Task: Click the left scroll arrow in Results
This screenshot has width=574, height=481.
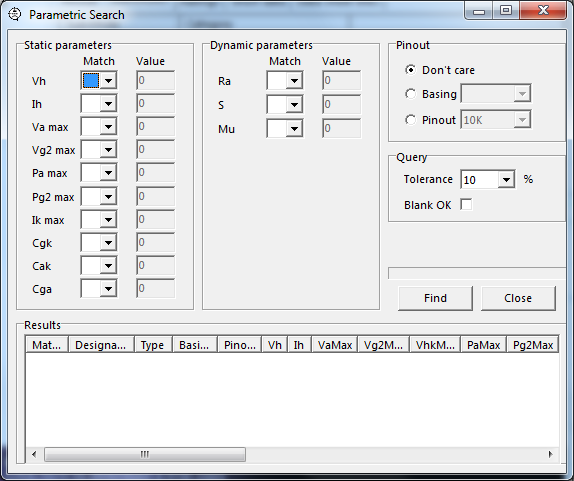Action: point(34,454)
